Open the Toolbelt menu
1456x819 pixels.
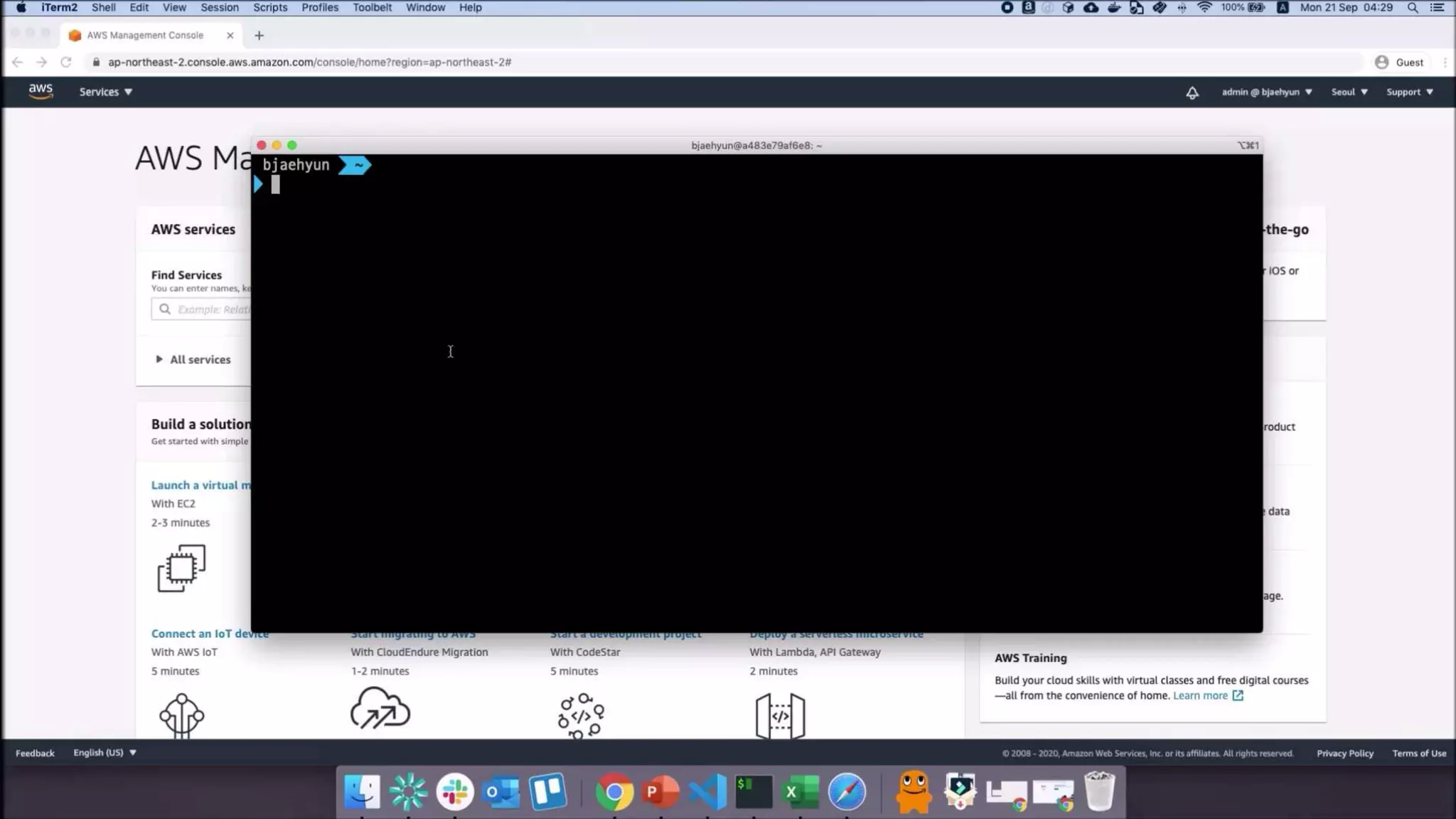coord(372,8)
